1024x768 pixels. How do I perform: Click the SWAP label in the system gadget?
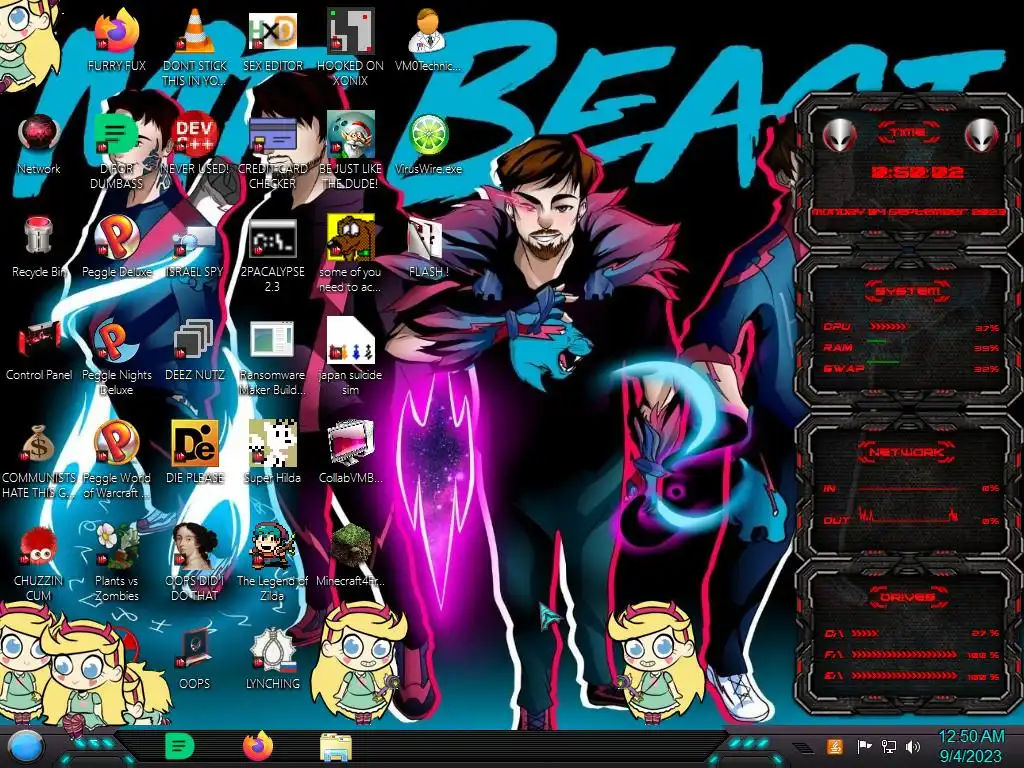point(844,368)
